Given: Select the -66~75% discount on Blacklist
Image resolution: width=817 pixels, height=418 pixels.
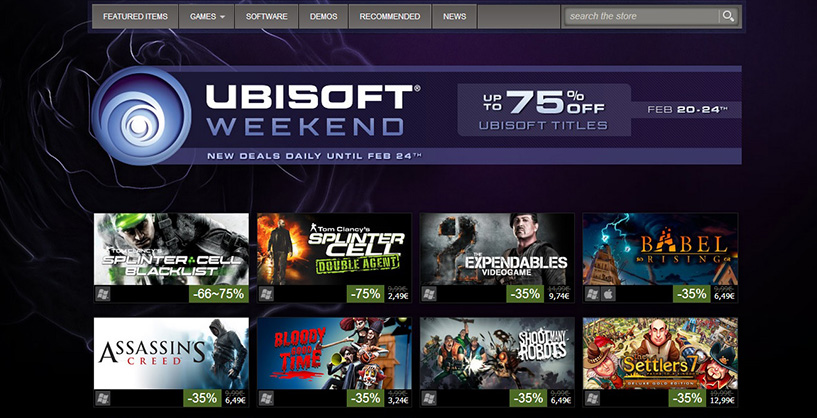Looking at the screenshot, I should pos(219,294).
